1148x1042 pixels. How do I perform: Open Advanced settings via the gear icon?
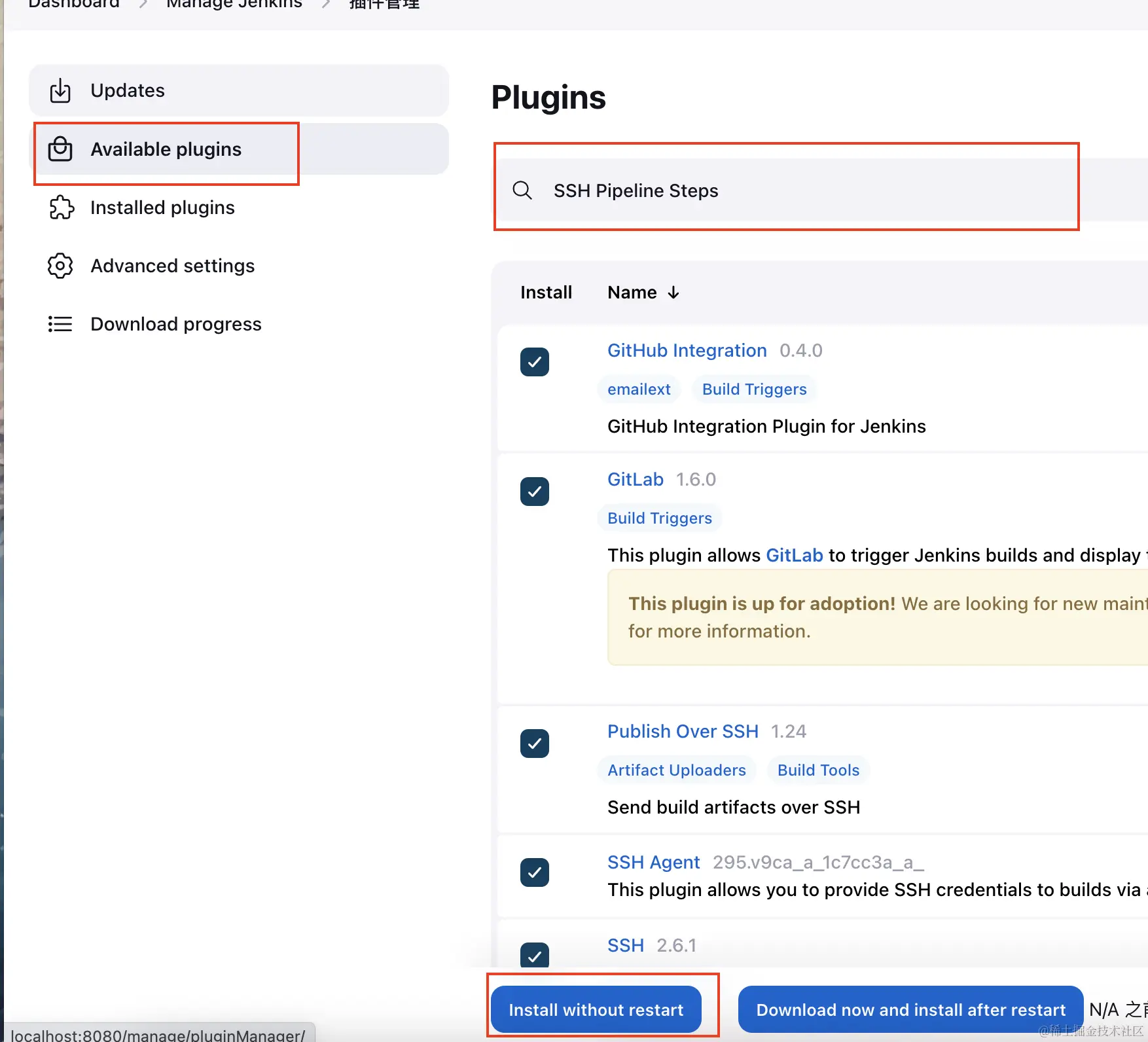pos(60,266)
